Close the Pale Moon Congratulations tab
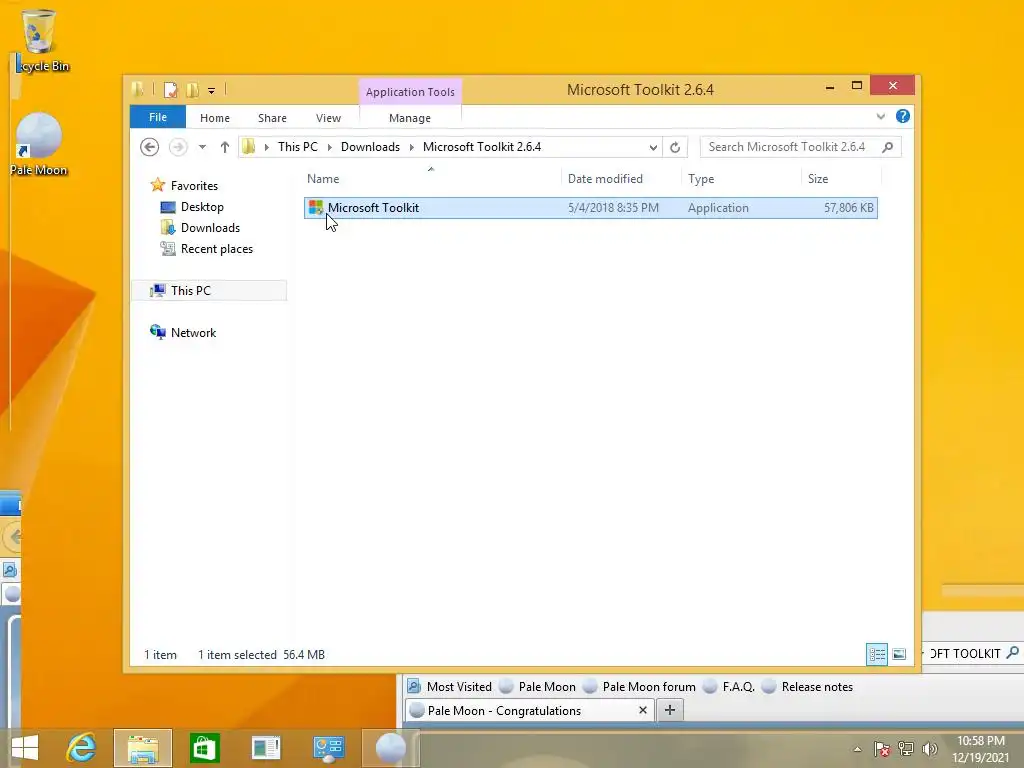 643,710
